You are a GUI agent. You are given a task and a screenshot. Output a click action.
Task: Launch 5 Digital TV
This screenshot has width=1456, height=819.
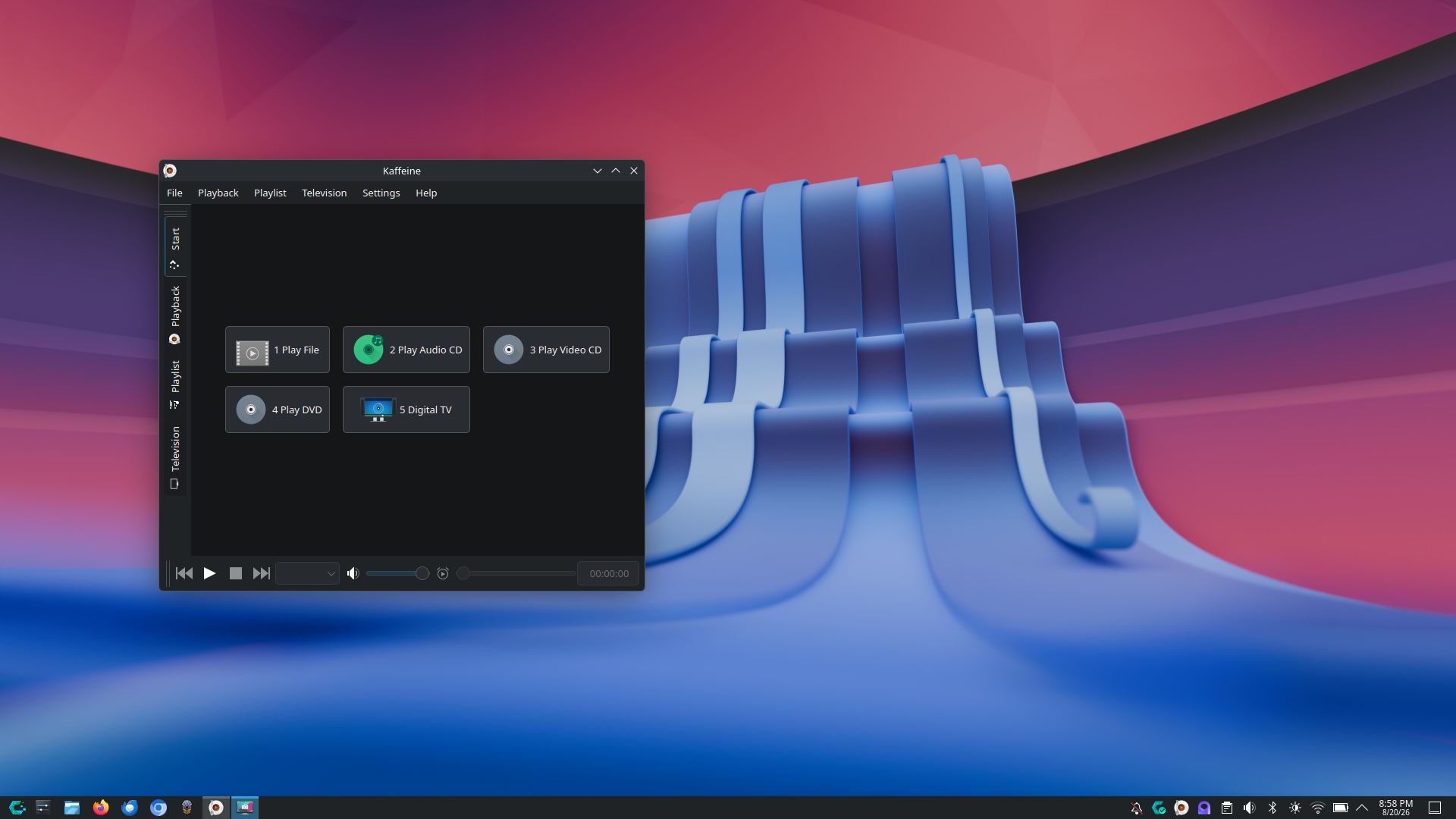pos(406,409)
